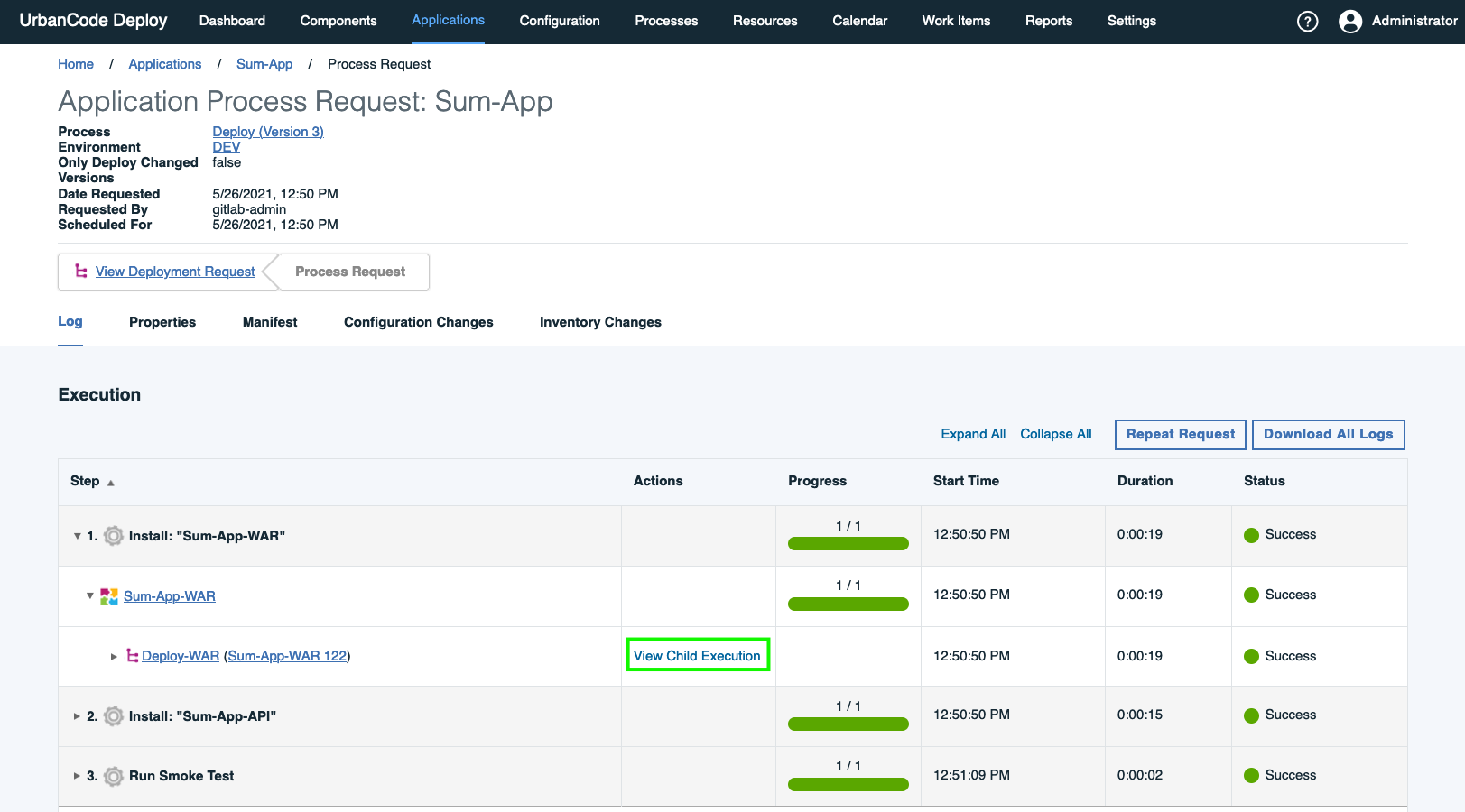Click progress bar for Install Sum-App-API
Screen dimensions: 1465x812
(x=848, y=724)
